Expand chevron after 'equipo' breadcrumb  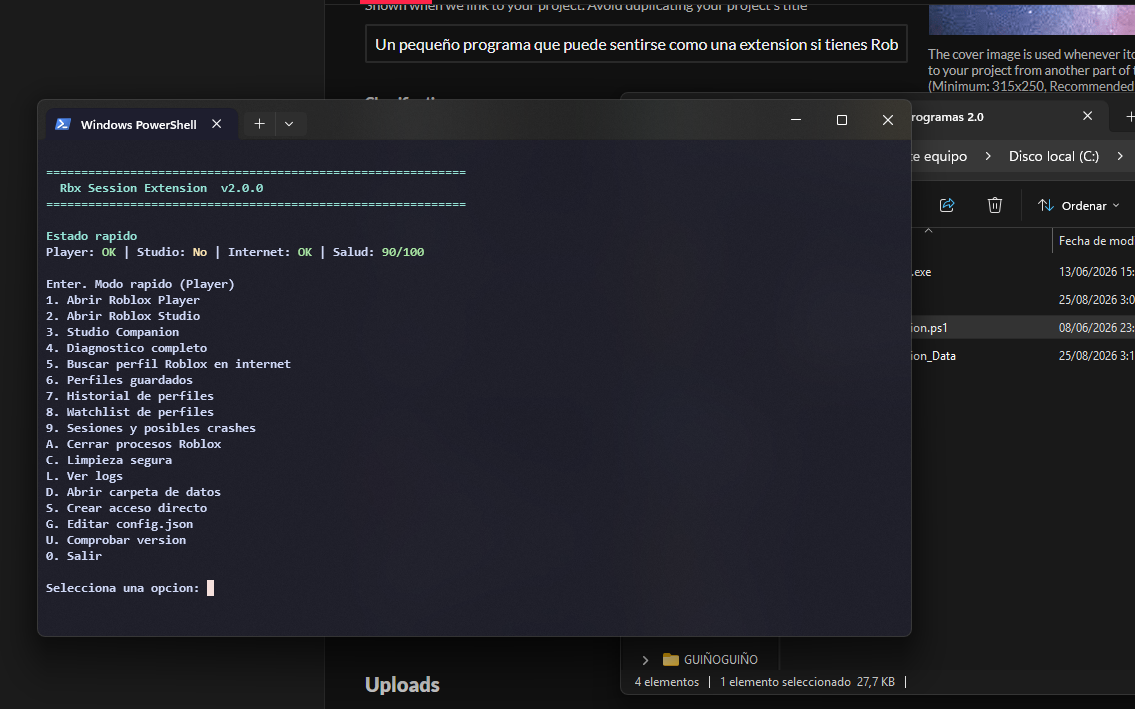point(988,156)
